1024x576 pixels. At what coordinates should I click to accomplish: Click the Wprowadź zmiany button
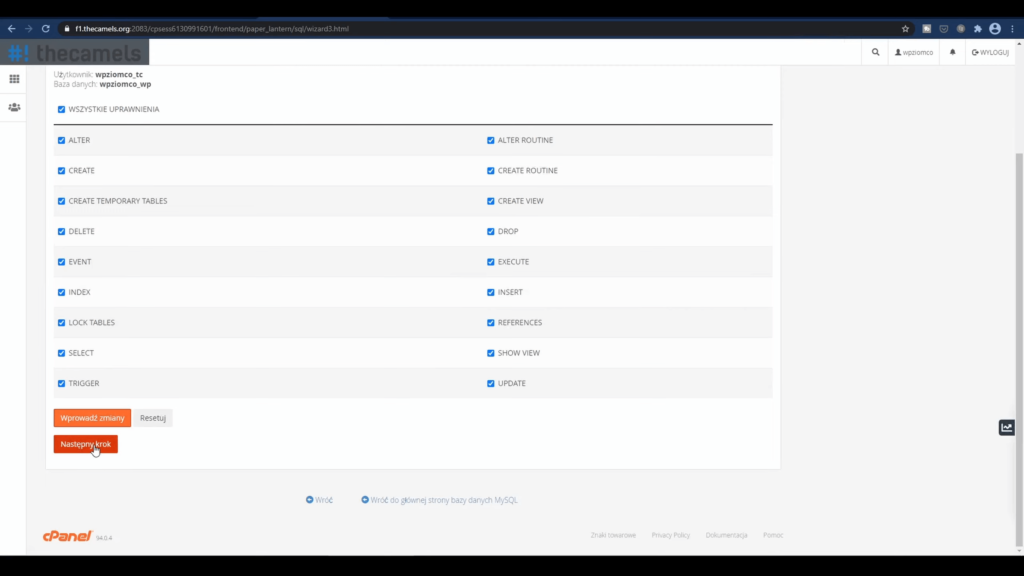(92, 418)
